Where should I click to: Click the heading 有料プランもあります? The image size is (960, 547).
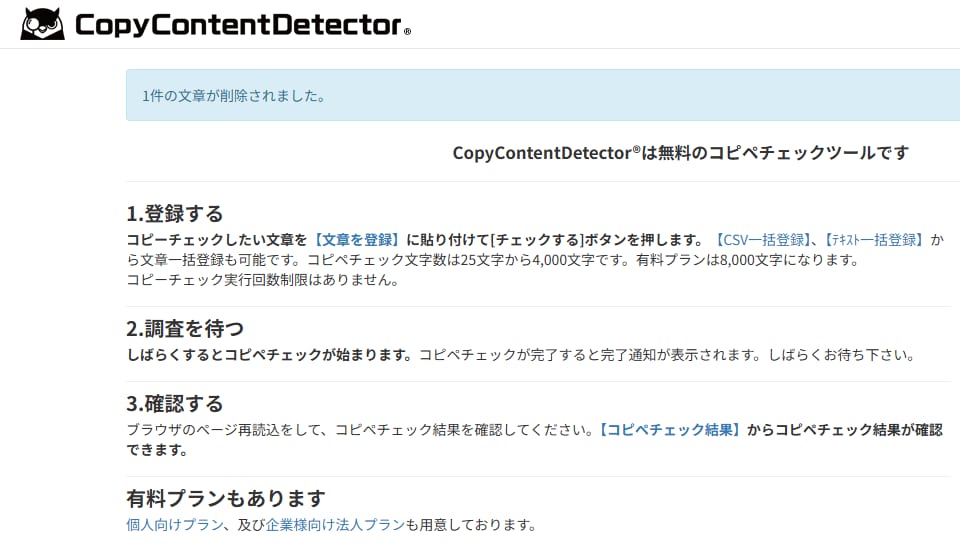click(226, 499)
